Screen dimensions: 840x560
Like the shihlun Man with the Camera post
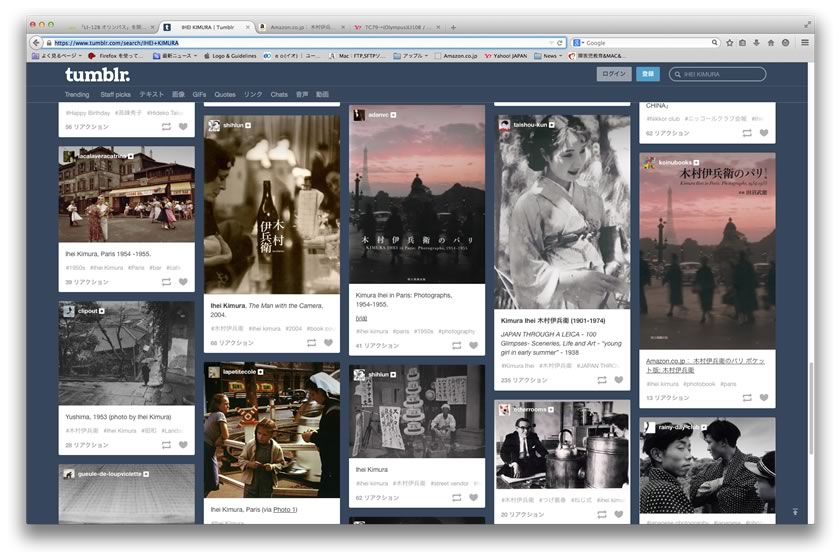pos(328,343)
